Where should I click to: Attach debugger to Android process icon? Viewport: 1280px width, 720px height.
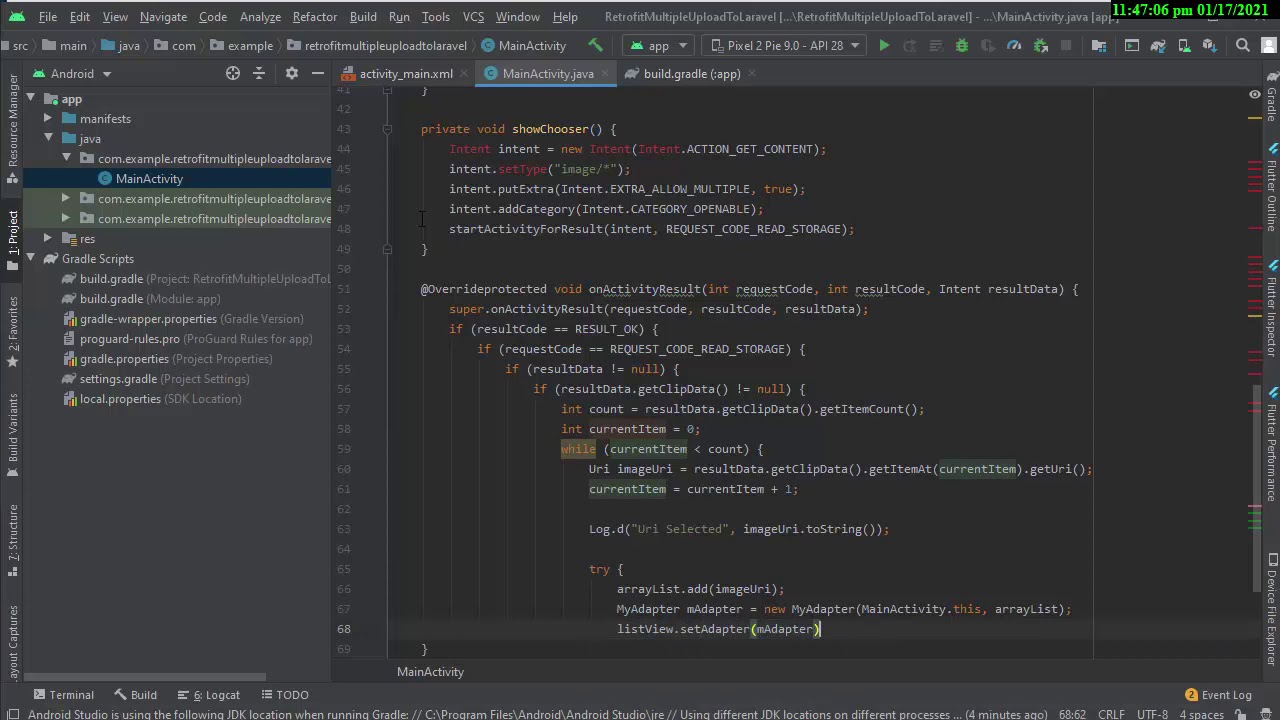[x=1040, y=45]
